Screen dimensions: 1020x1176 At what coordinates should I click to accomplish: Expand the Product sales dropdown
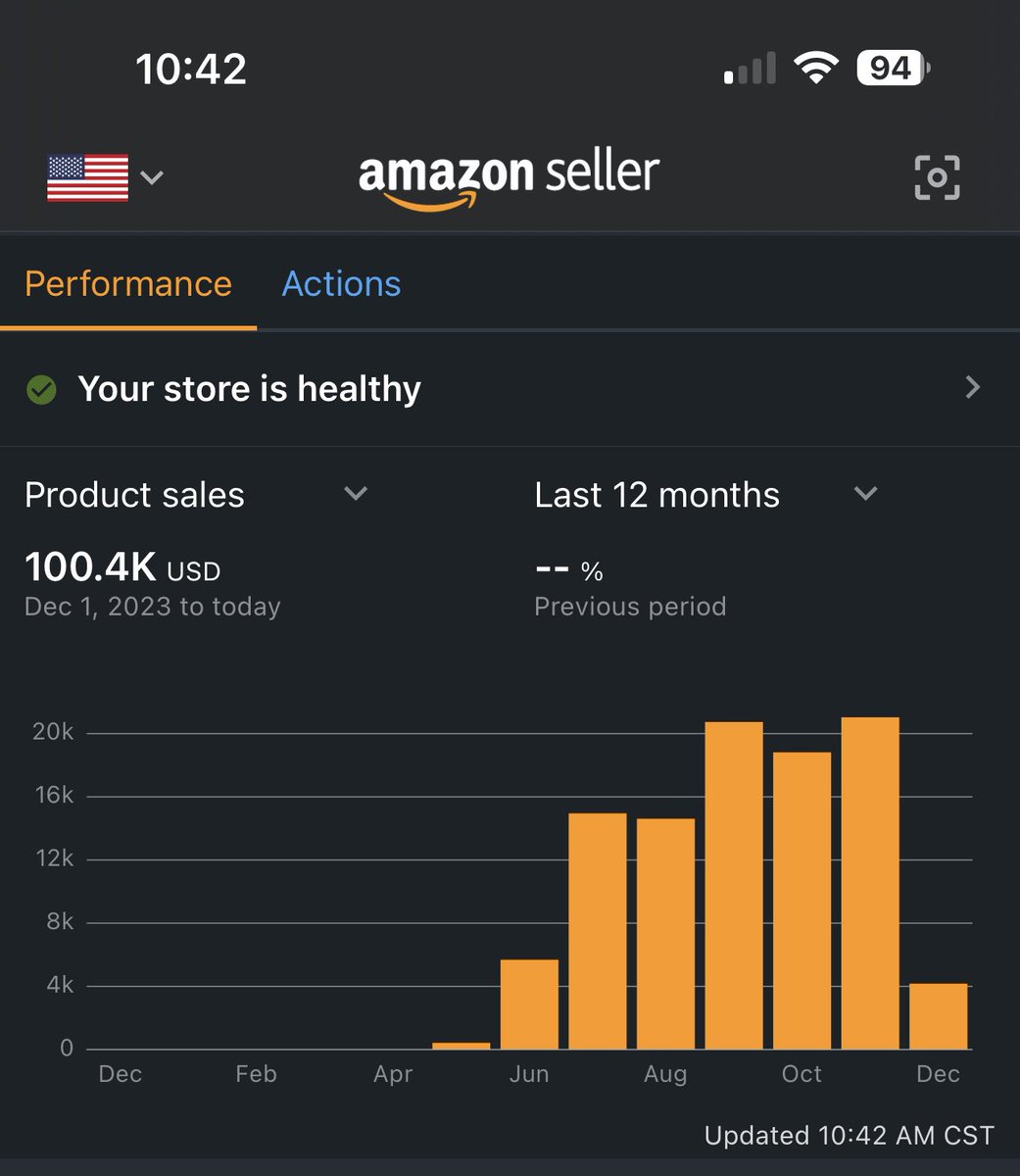pos(356,494)
